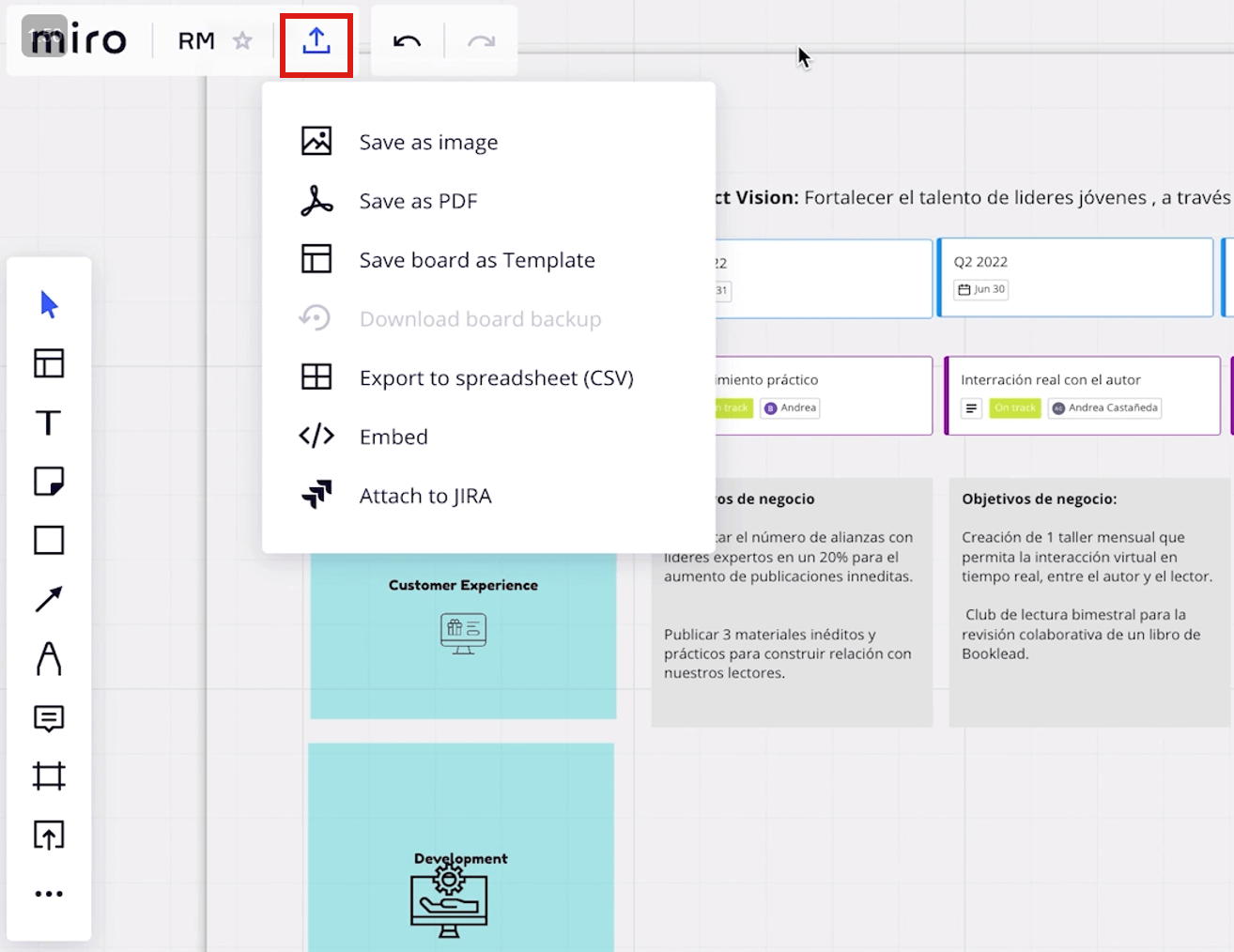
Task: Pick the Sticky note tool
Action: [49, 482]
